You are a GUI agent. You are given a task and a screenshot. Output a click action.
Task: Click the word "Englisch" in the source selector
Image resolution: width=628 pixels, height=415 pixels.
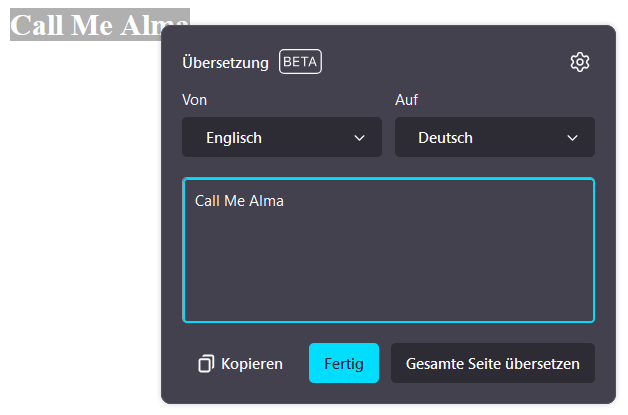tap(234, 138)
